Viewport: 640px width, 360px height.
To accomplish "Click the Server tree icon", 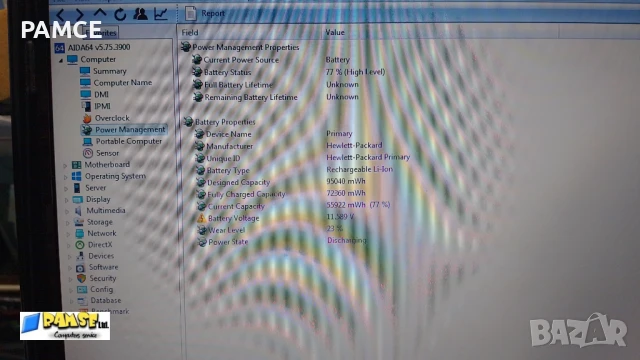I will coord(77,188).
